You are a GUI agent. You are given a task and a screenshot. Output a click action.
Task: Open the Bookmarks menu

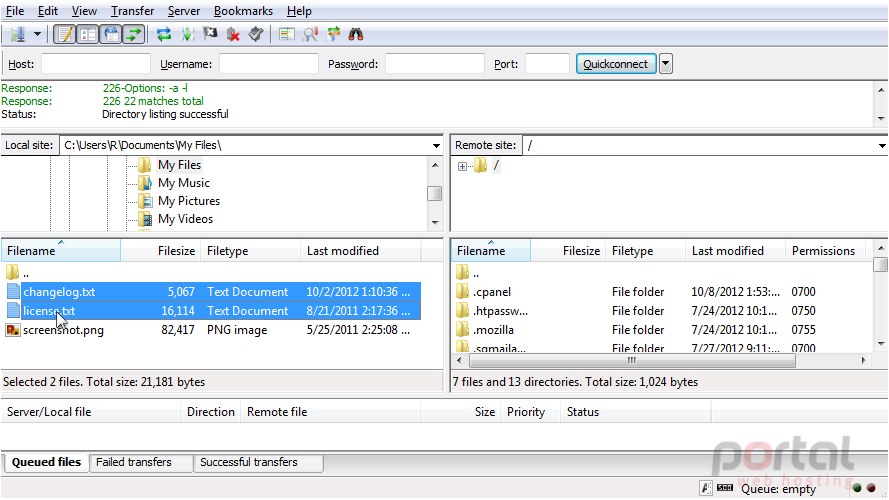(x=243, y=11)
